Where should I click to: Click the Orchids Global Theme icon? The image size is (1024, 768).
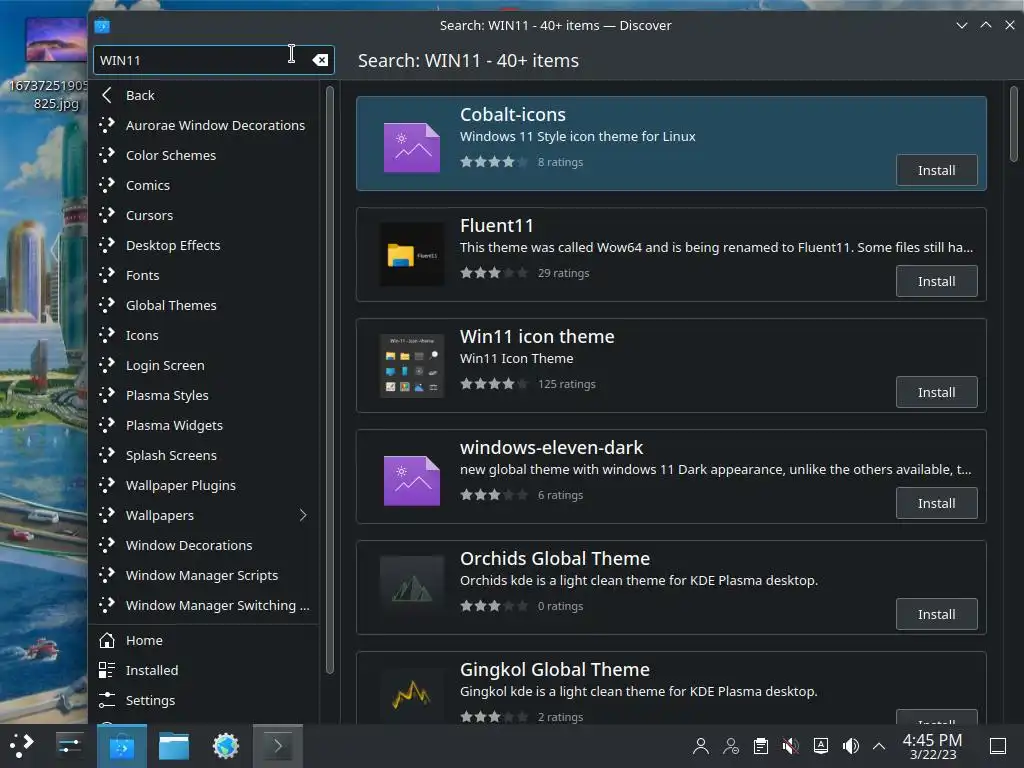coord(411,588)
